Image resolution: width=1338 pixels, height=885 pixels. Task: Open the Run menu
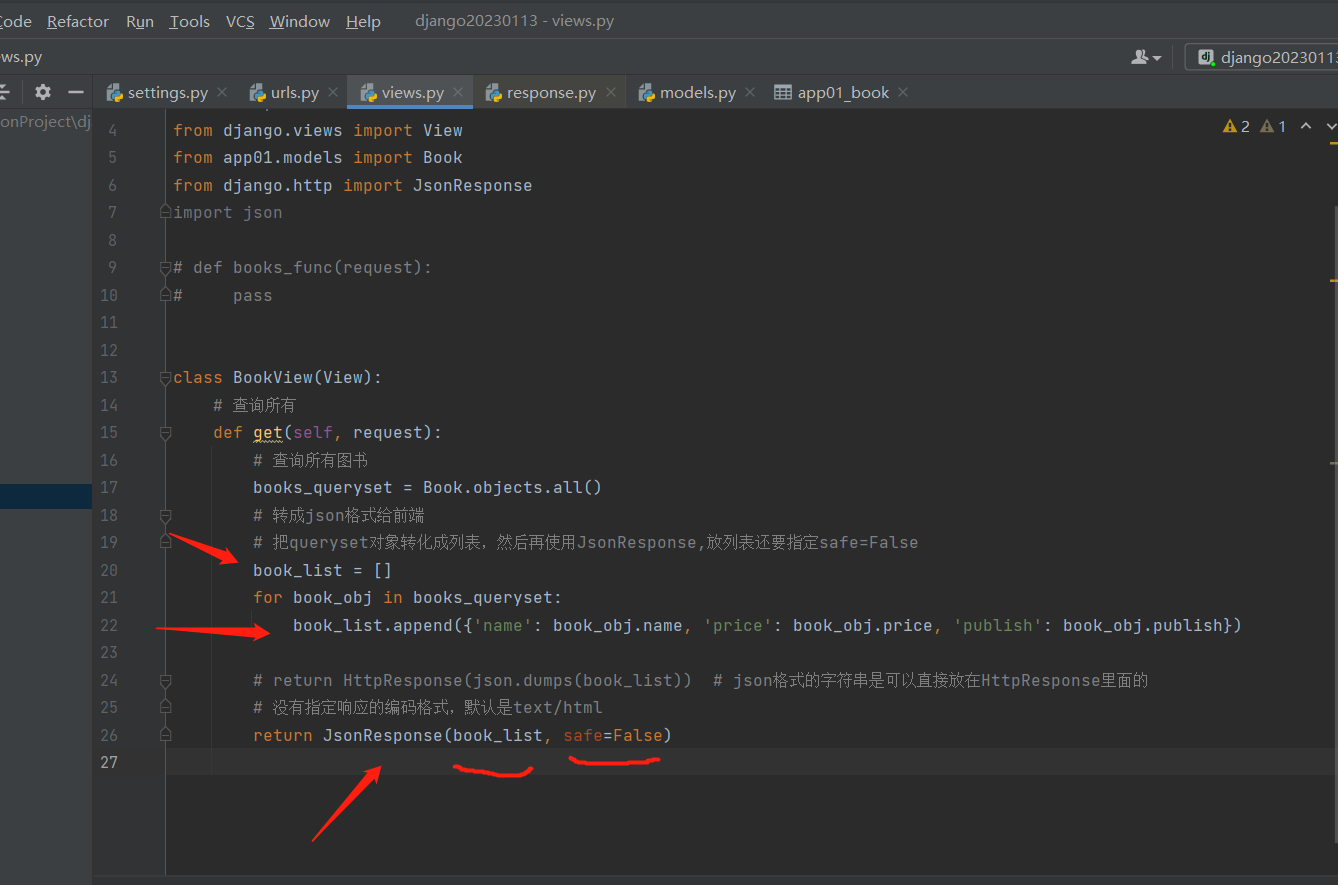pos(140,21)
